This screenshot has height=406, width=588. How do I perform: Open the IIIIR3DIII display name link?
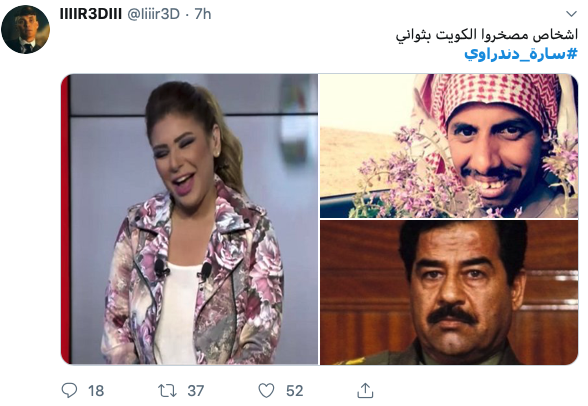coord(90,14)
